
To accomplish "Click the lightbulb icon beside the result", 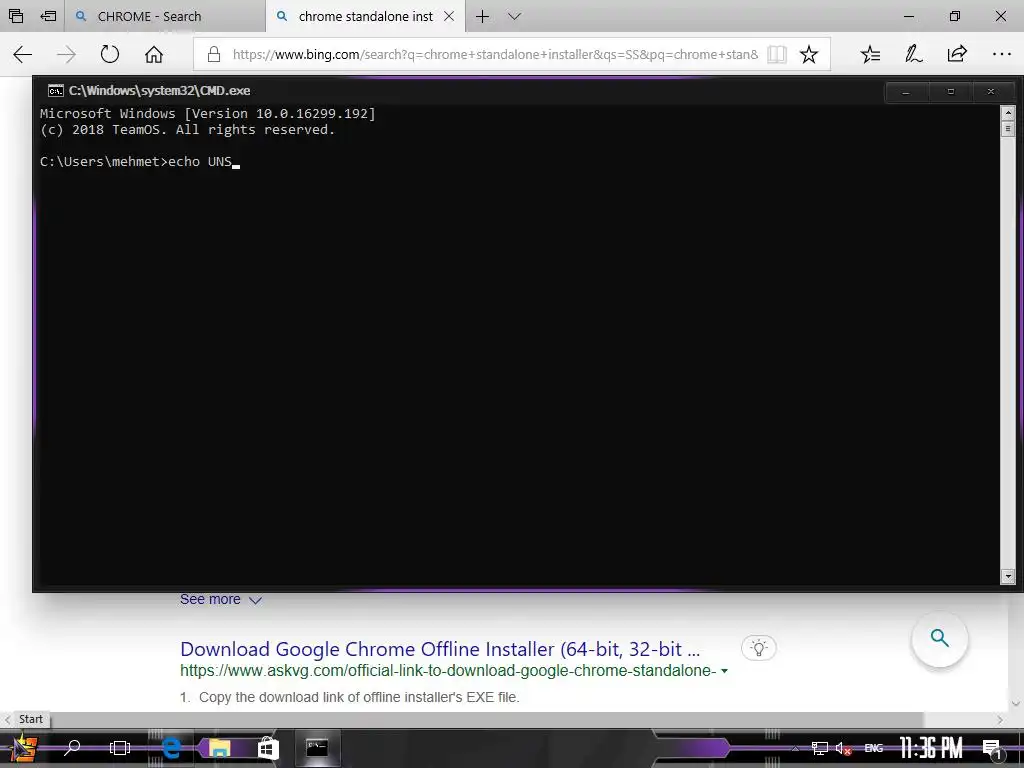I will [x=758, y=648].
